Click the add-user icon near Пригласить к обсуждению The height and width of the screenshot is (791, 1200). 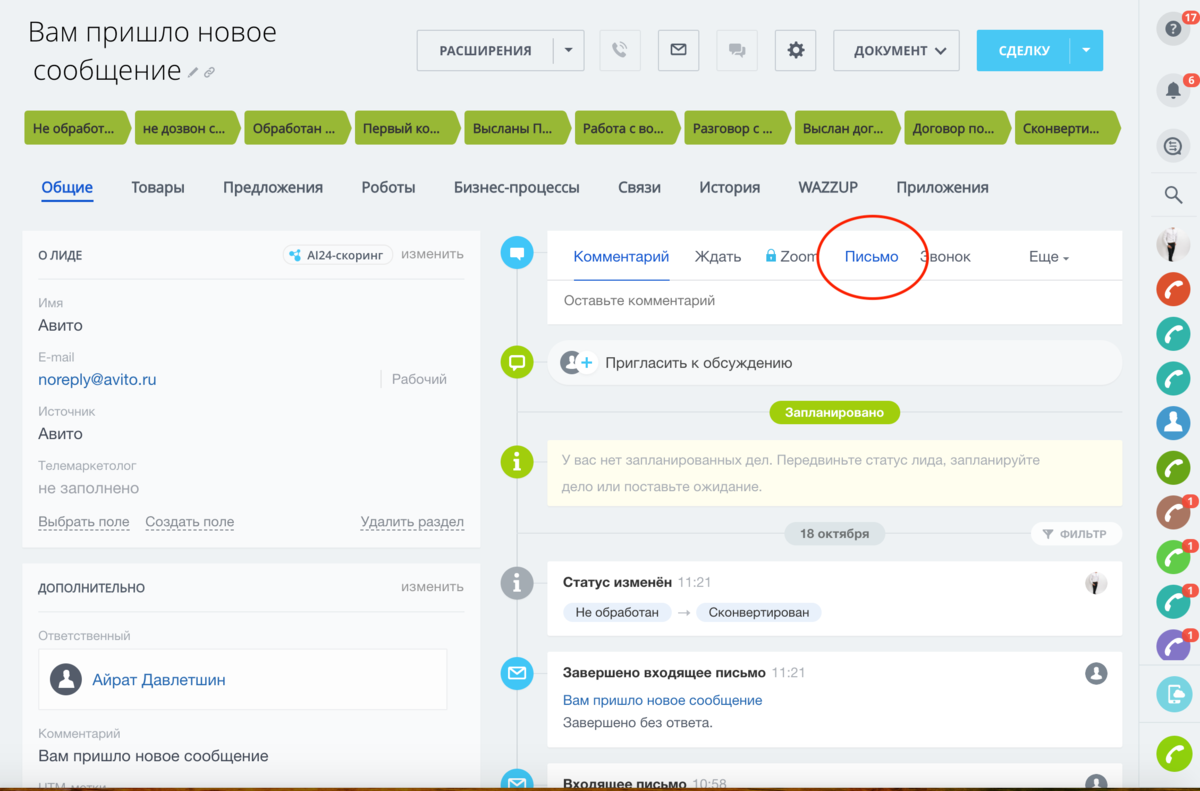tap(576, 362)
